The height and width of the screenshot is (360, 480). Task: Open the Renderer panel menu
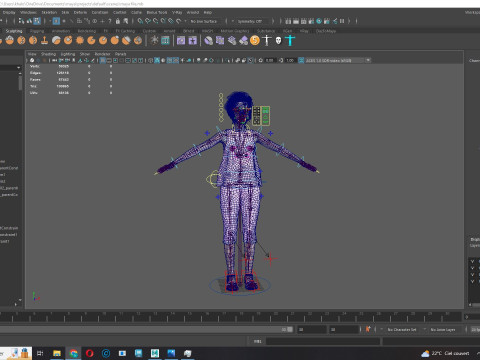[102, 54]
